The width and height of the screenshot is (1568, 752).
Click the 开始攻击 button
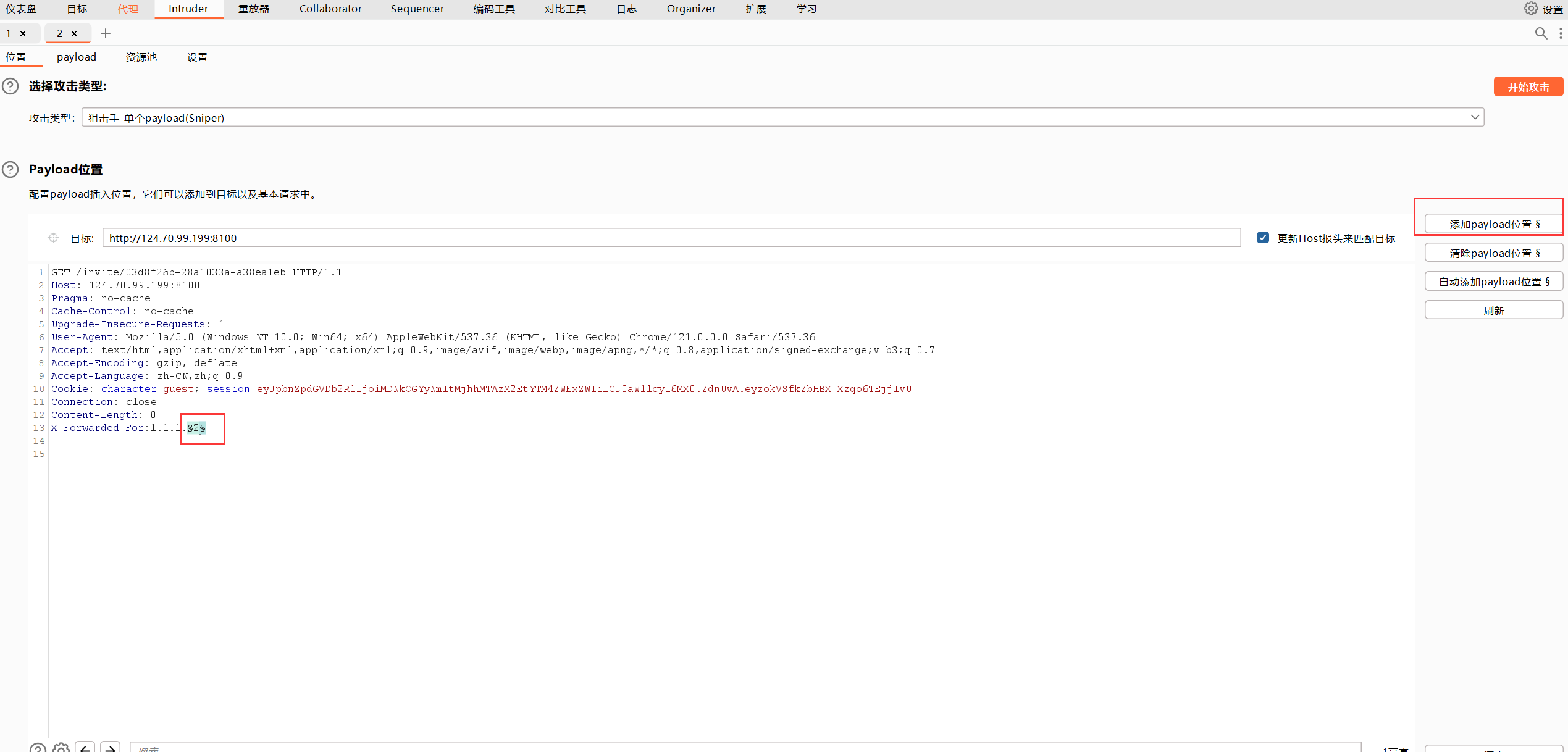1528,86
